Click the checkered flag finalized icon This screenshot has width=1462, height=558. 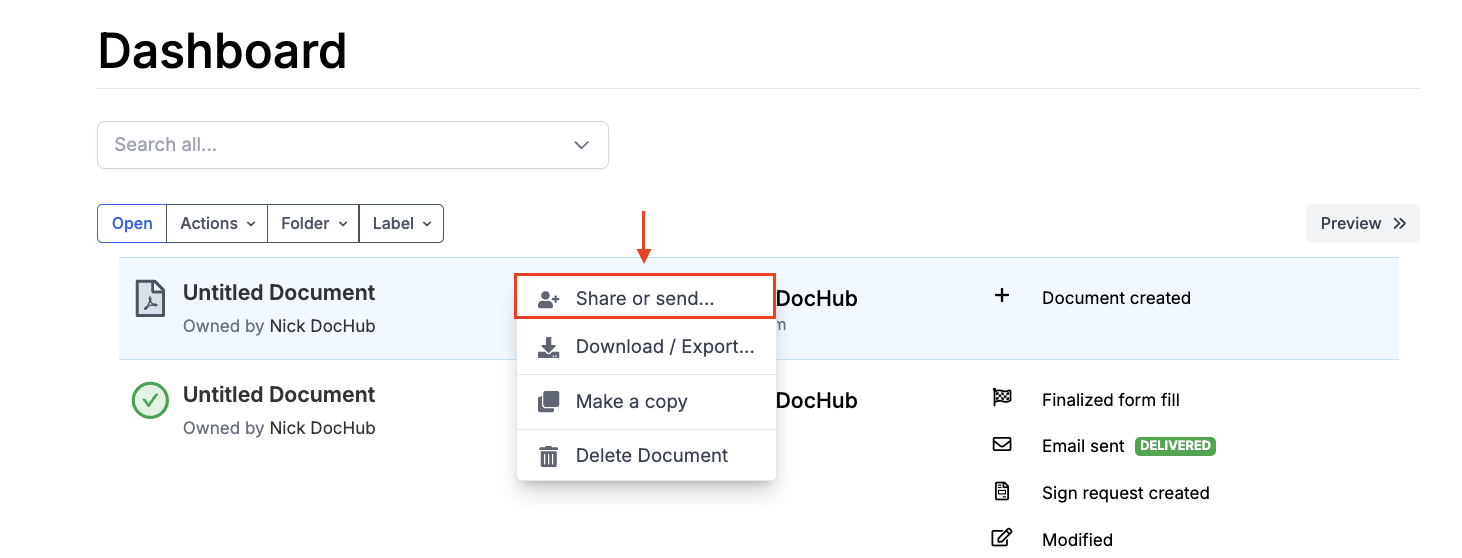(1001, 398)
